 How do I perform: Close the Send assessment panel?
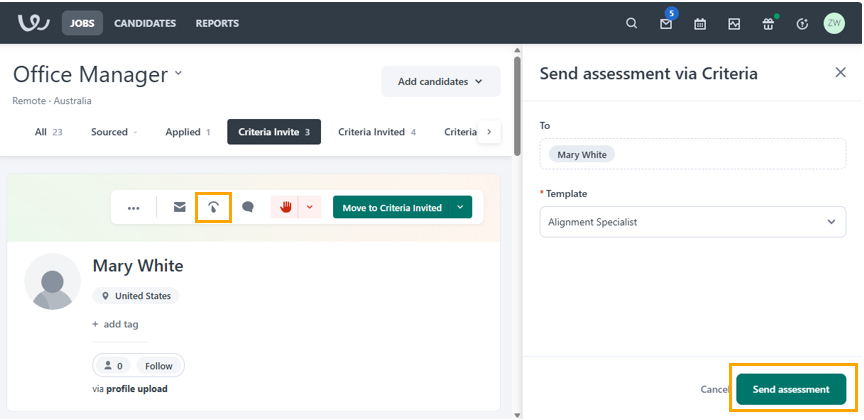pyautogui.click(x=840, y=73)
